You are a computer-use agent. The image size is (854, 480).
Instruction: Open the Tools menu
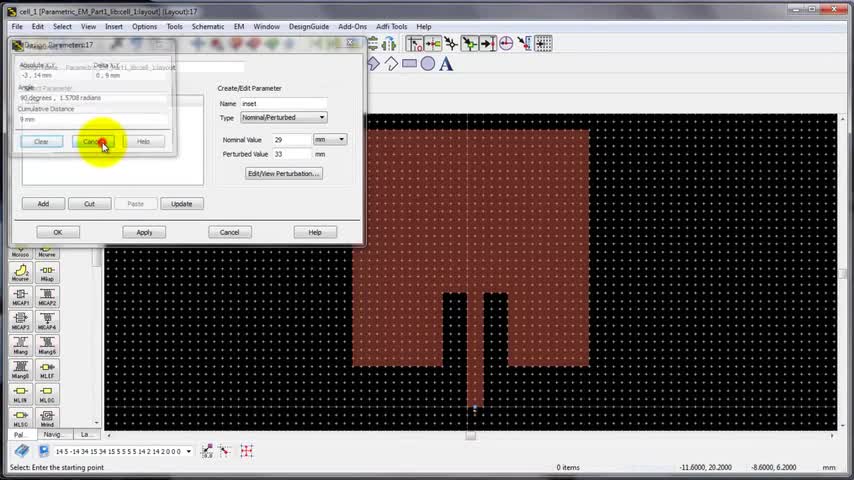pyautogui.click(x=174, y=26)
